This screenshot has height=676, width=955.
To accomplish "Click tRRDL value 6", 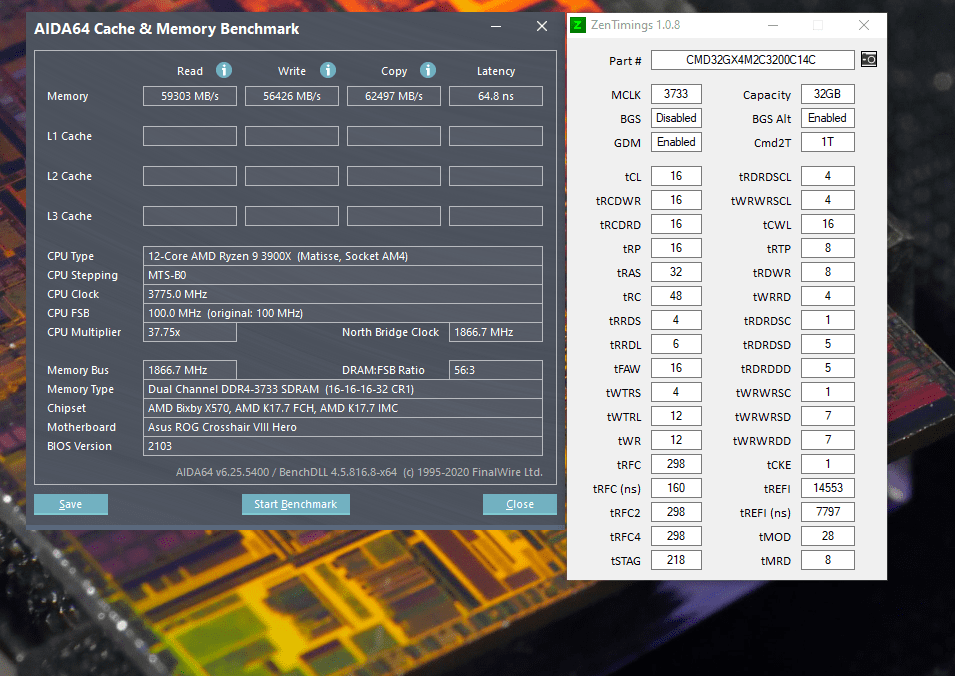I will tap(676, 344).
